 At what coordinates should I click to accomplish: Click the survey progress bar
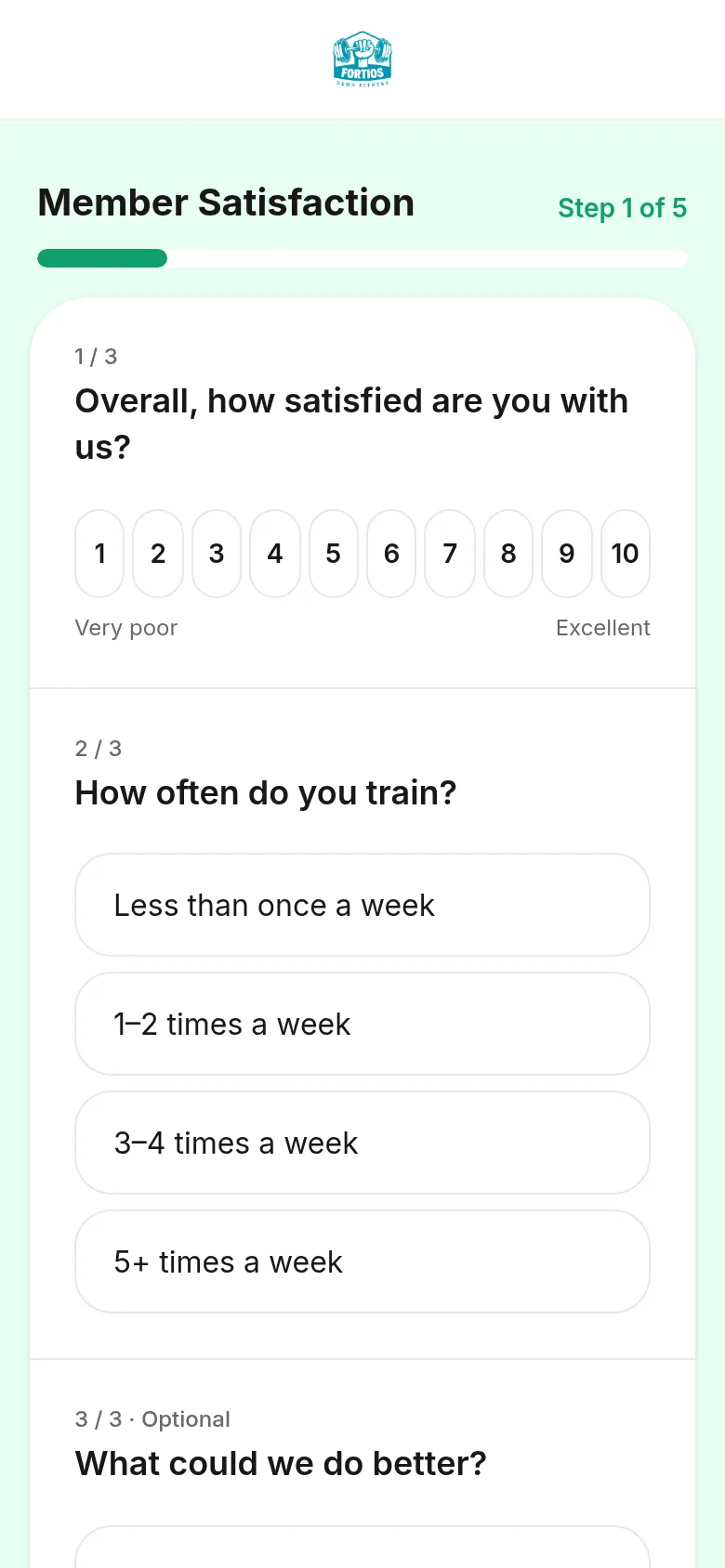coord(362,258)
